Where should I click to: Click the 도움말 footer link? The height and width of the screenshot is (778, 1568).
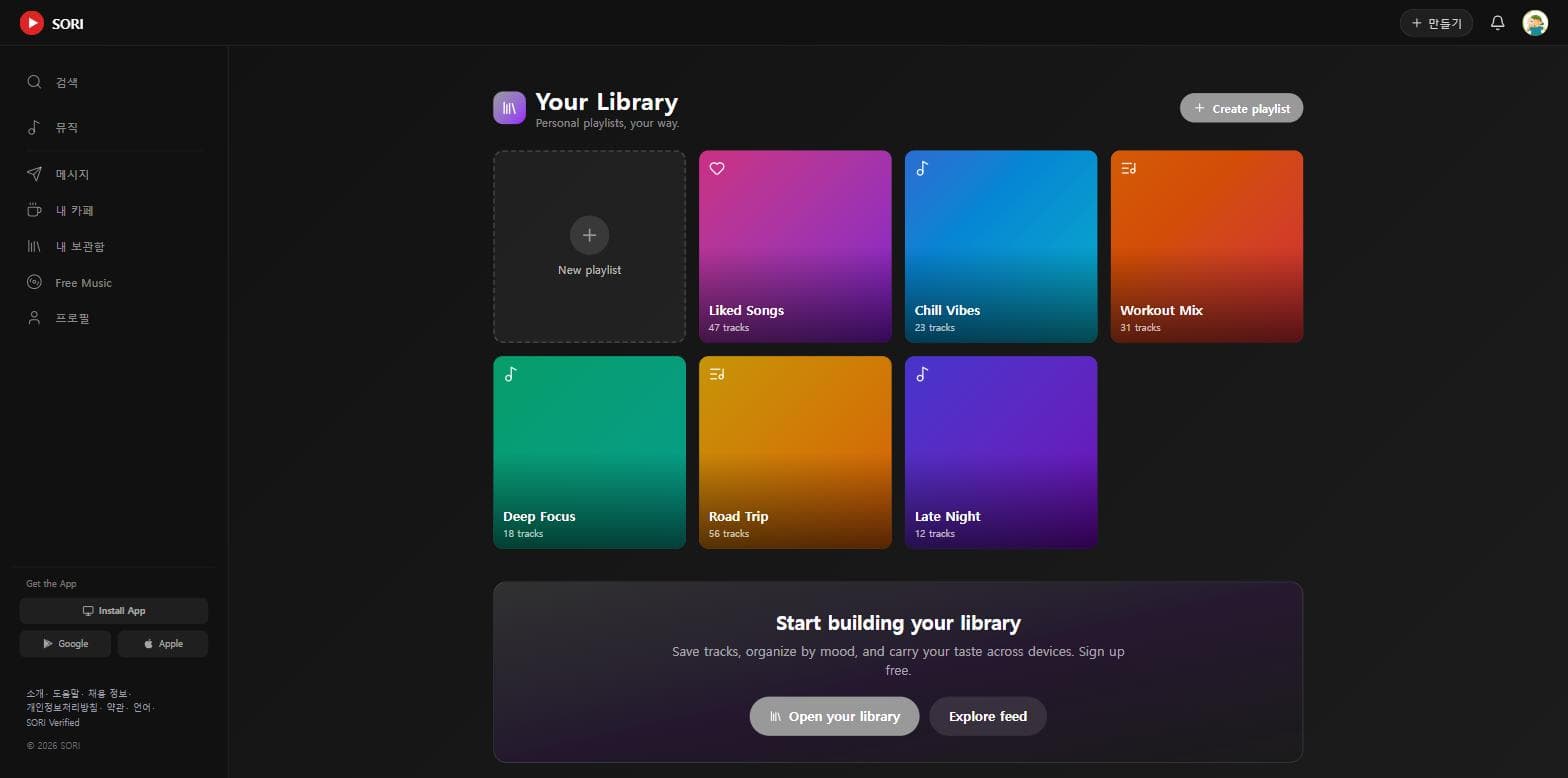[x=65, y=693]
